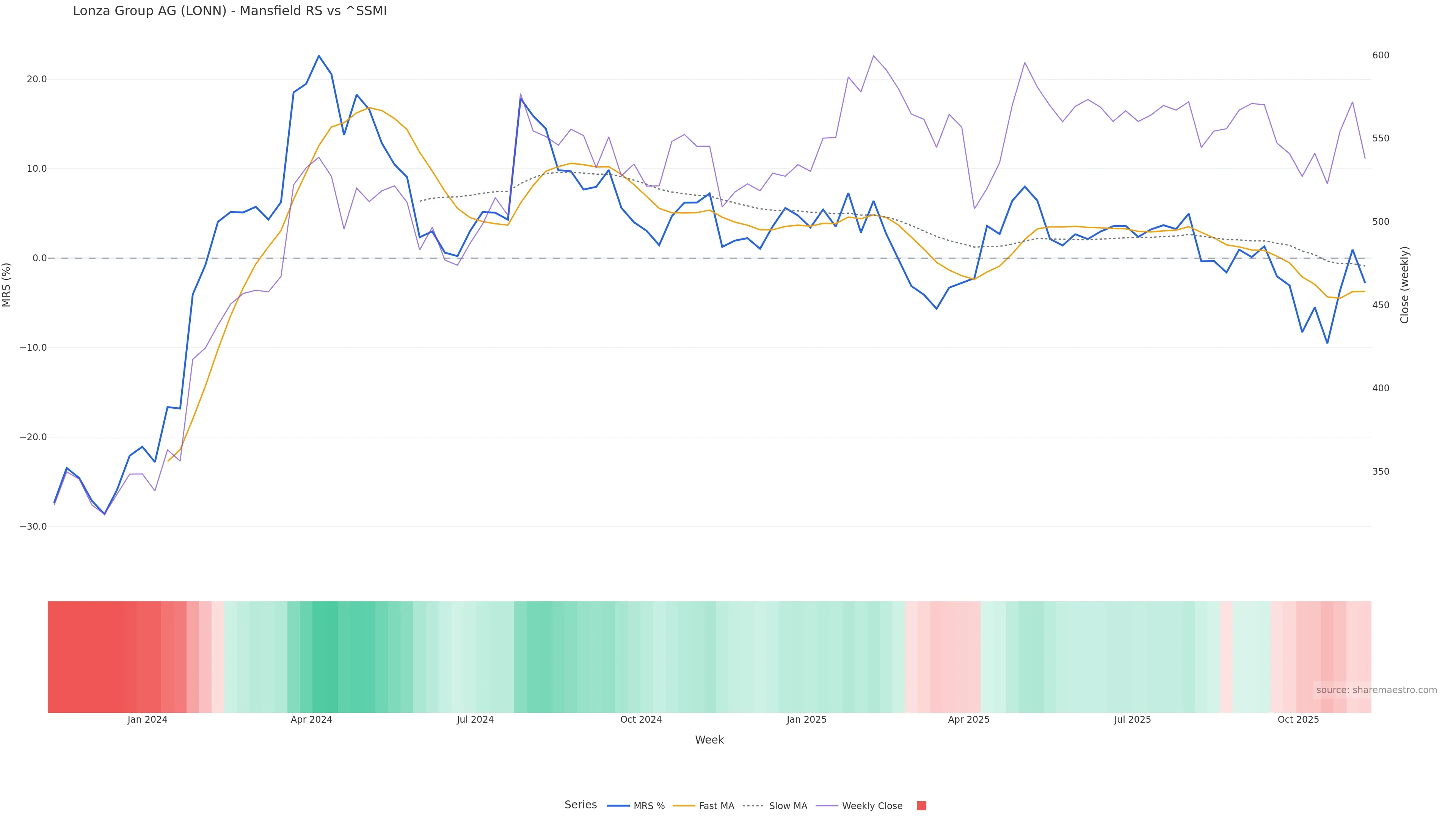Click the Apr 2024 axis tick label
Screen dimensions: 1456x819
(311, 720)
